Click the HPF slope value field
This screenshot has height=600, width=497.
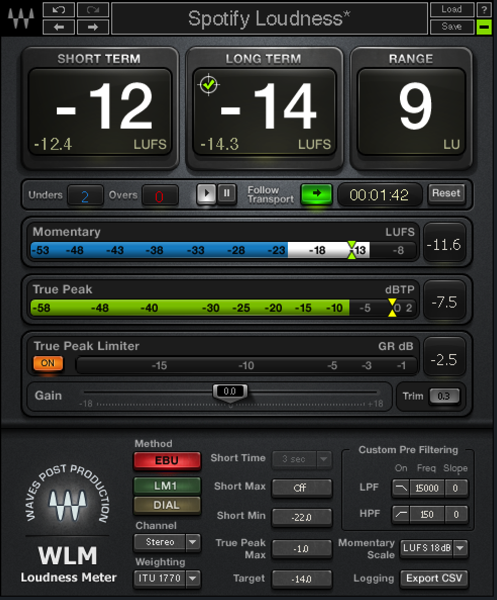(456, 514)
